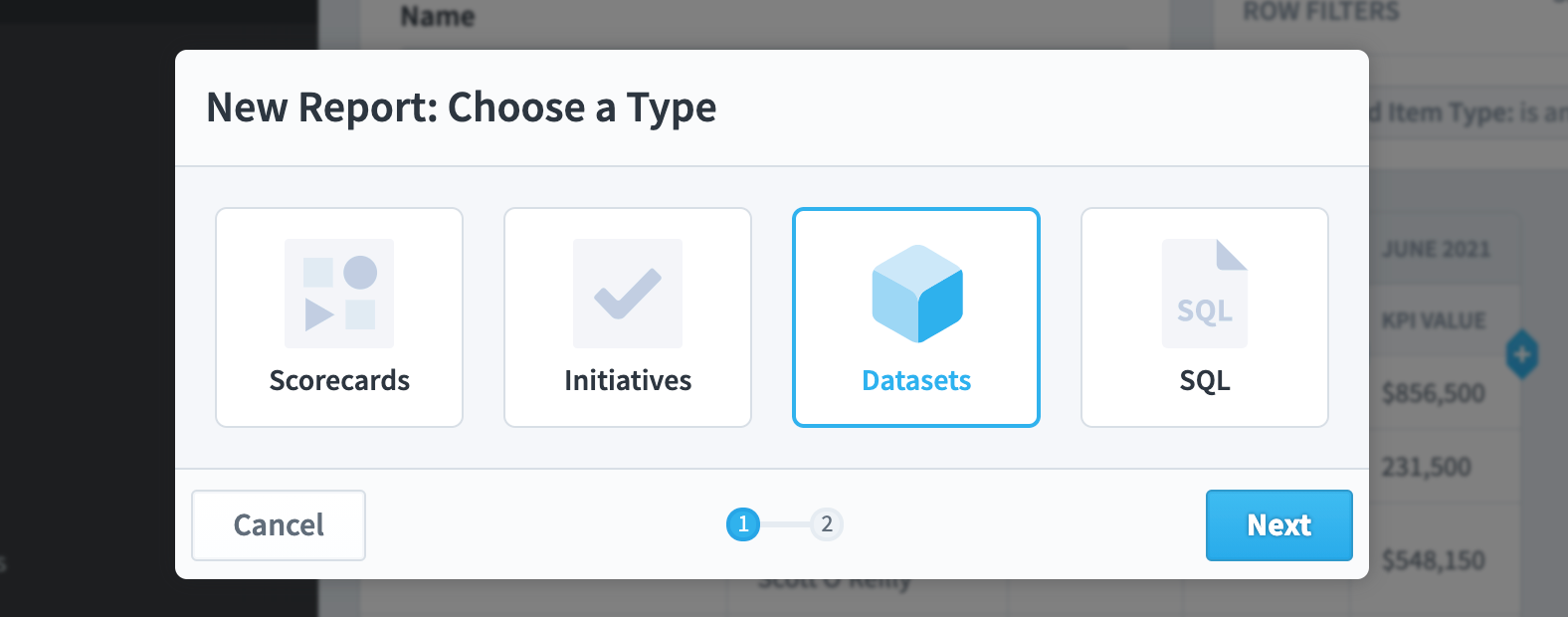Click the SQL document icon

click(1205, 294)
